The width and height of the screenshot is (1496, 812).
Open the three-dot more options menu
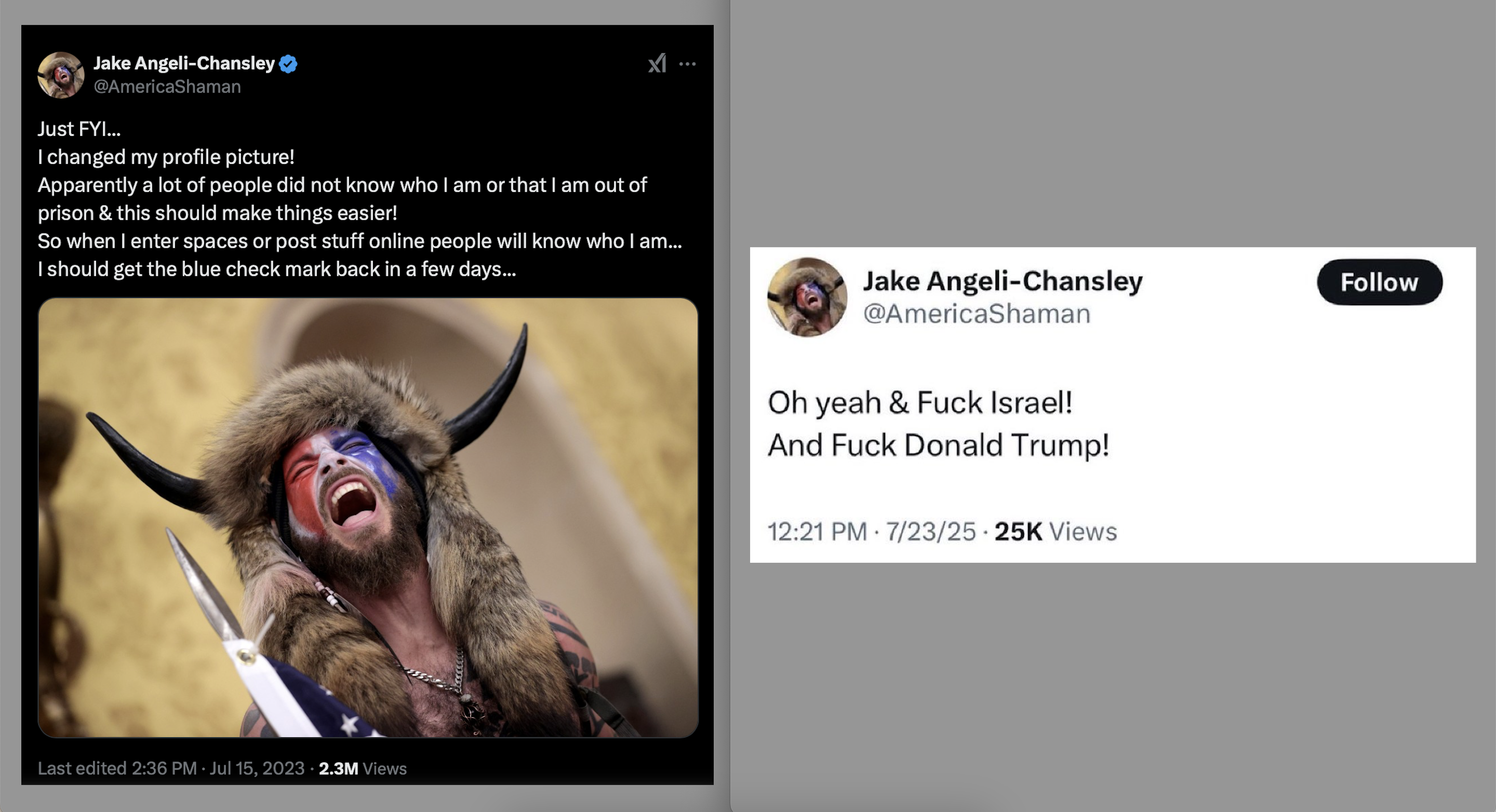pos(688,64)
